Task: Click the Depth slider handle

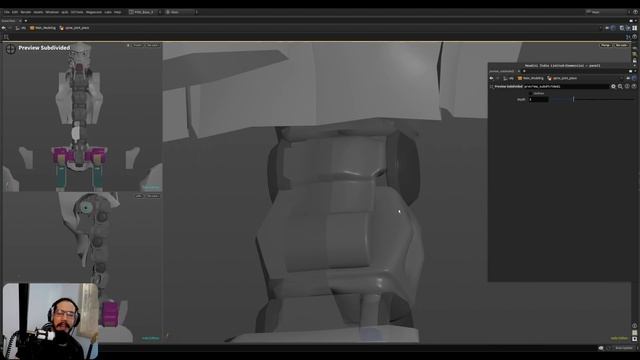Action: tap(573, 100)
